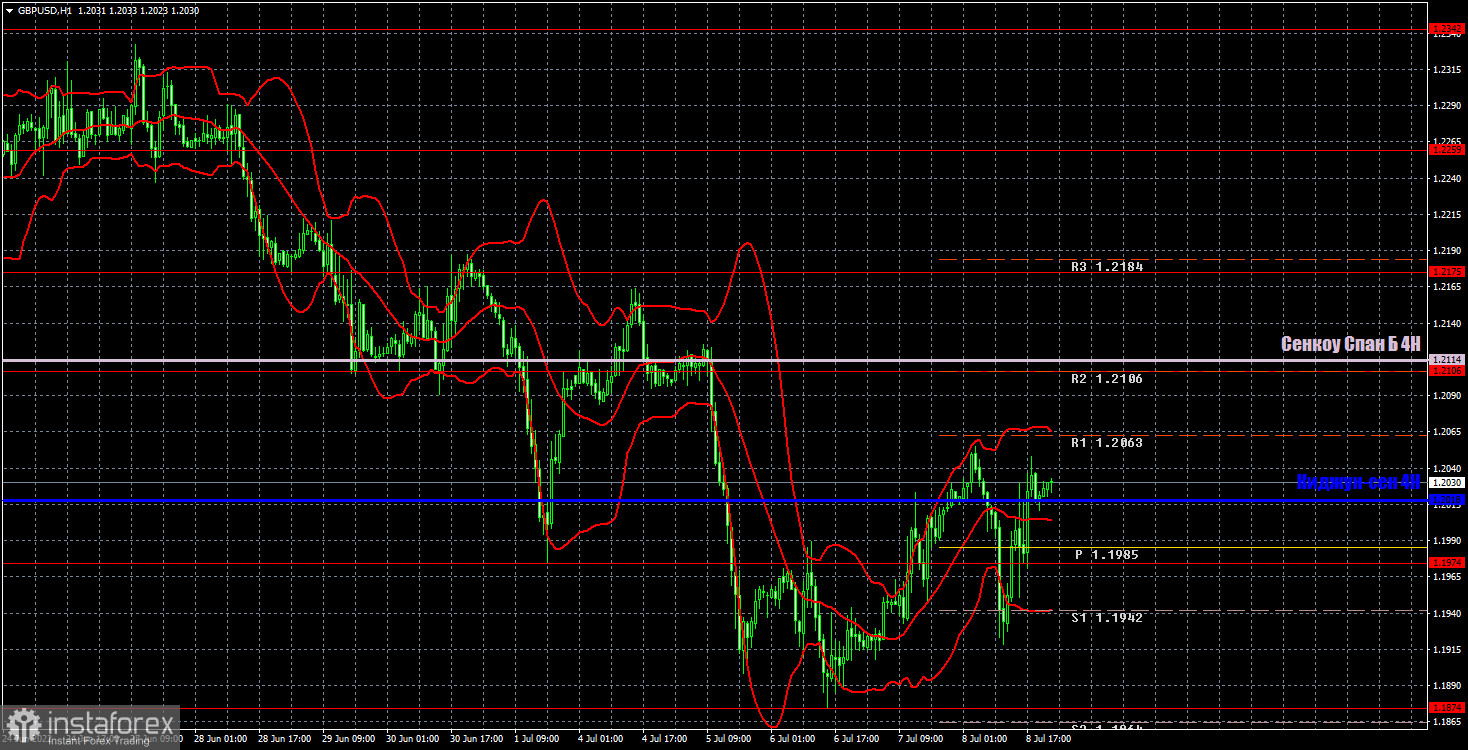Screen dimensions: 1468x750
Task: Click the 1.1965 price axis label
Action: click(x=1447, y=577)
